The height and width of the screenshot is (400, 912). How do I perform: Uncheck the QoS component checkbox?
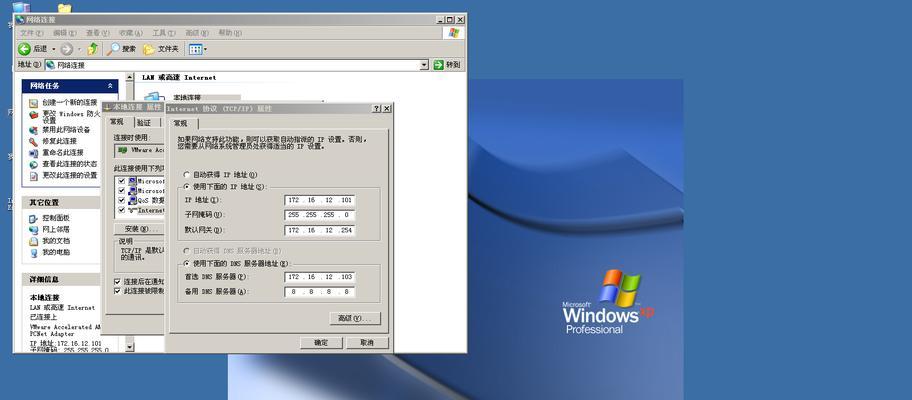tap(122, 200)
